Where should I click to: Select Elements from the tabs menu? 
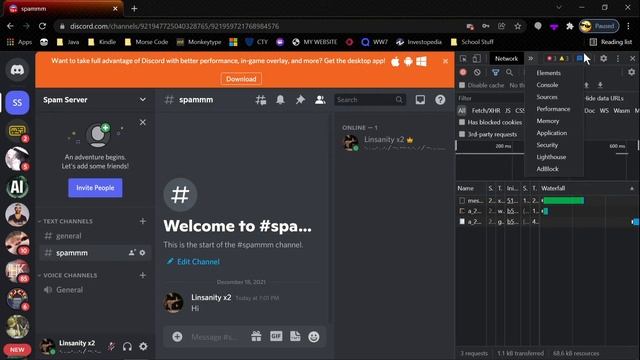(548, 73)
